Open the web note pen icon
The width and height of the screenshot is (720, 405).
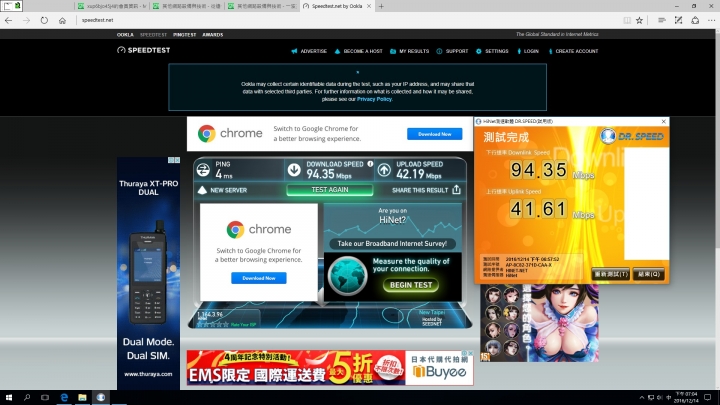(678, 20)
